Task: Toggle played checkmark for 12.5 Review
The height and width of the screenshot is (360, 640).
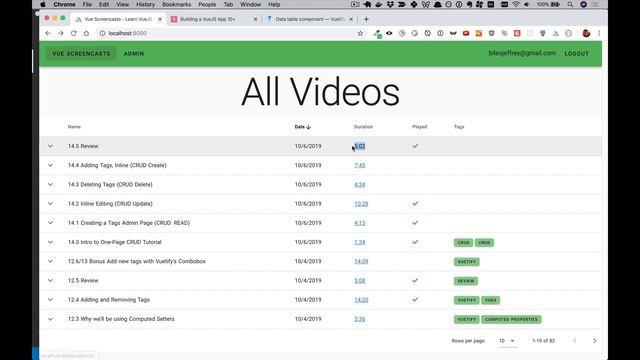Action: (x=415, y=280)
